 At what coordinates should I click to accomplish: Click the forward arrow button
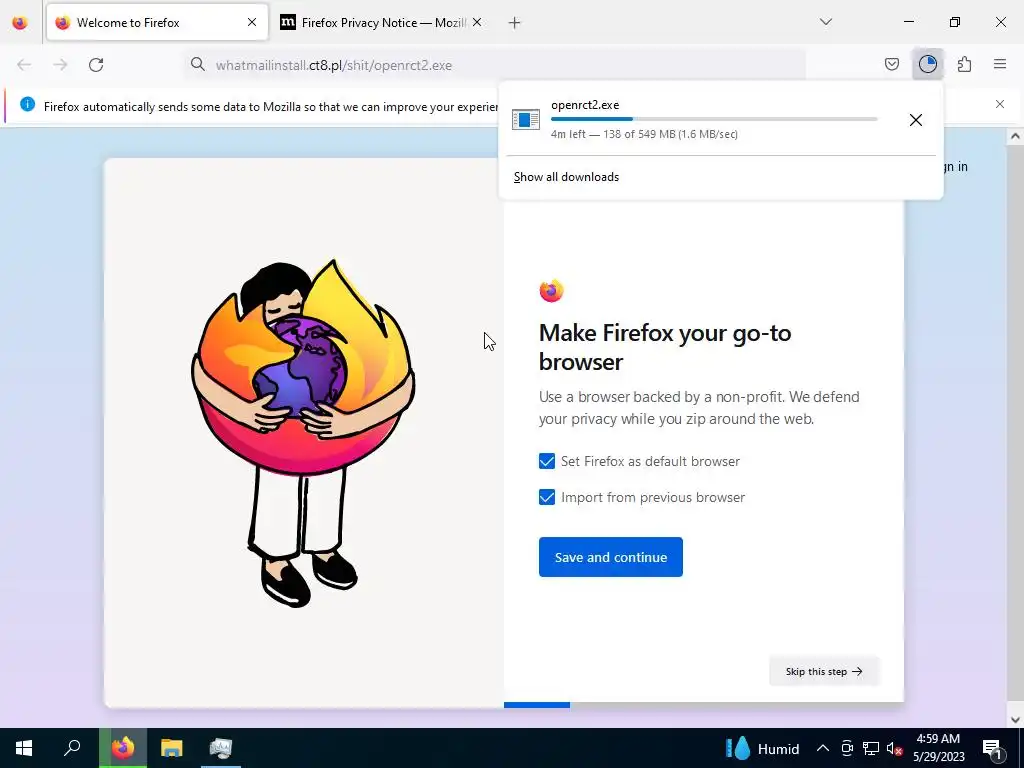[x=60, y=65]
